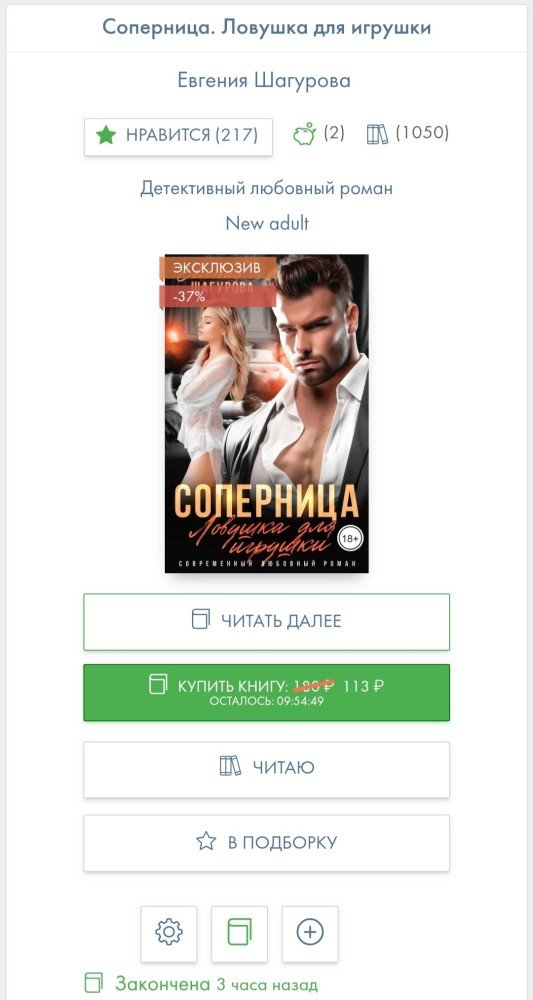Click the title Соперница. Ловушка для игрушки

[266, 27]
